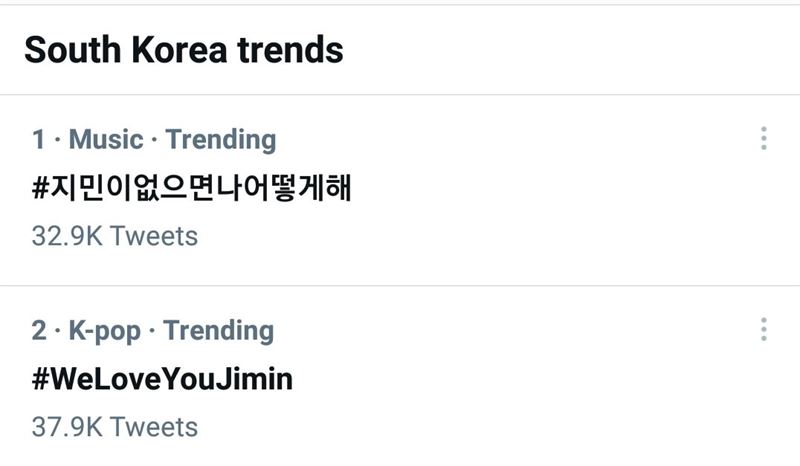The image size is (800, 466).
Task: Select the 37.9K Tweets count
Action: tap(114, 427)
